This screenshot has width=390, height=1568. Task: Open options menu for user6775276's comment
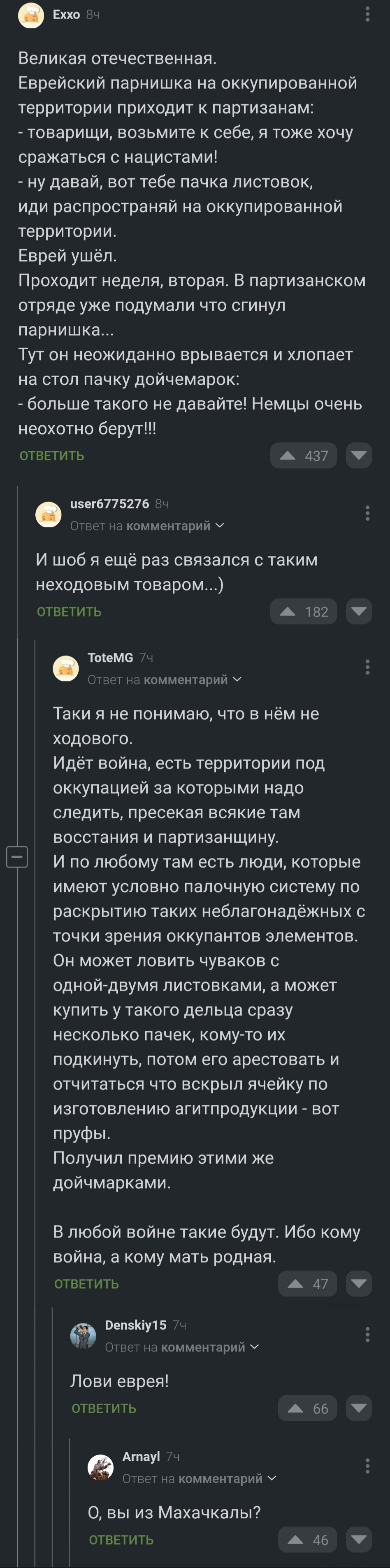pos(367,513)
